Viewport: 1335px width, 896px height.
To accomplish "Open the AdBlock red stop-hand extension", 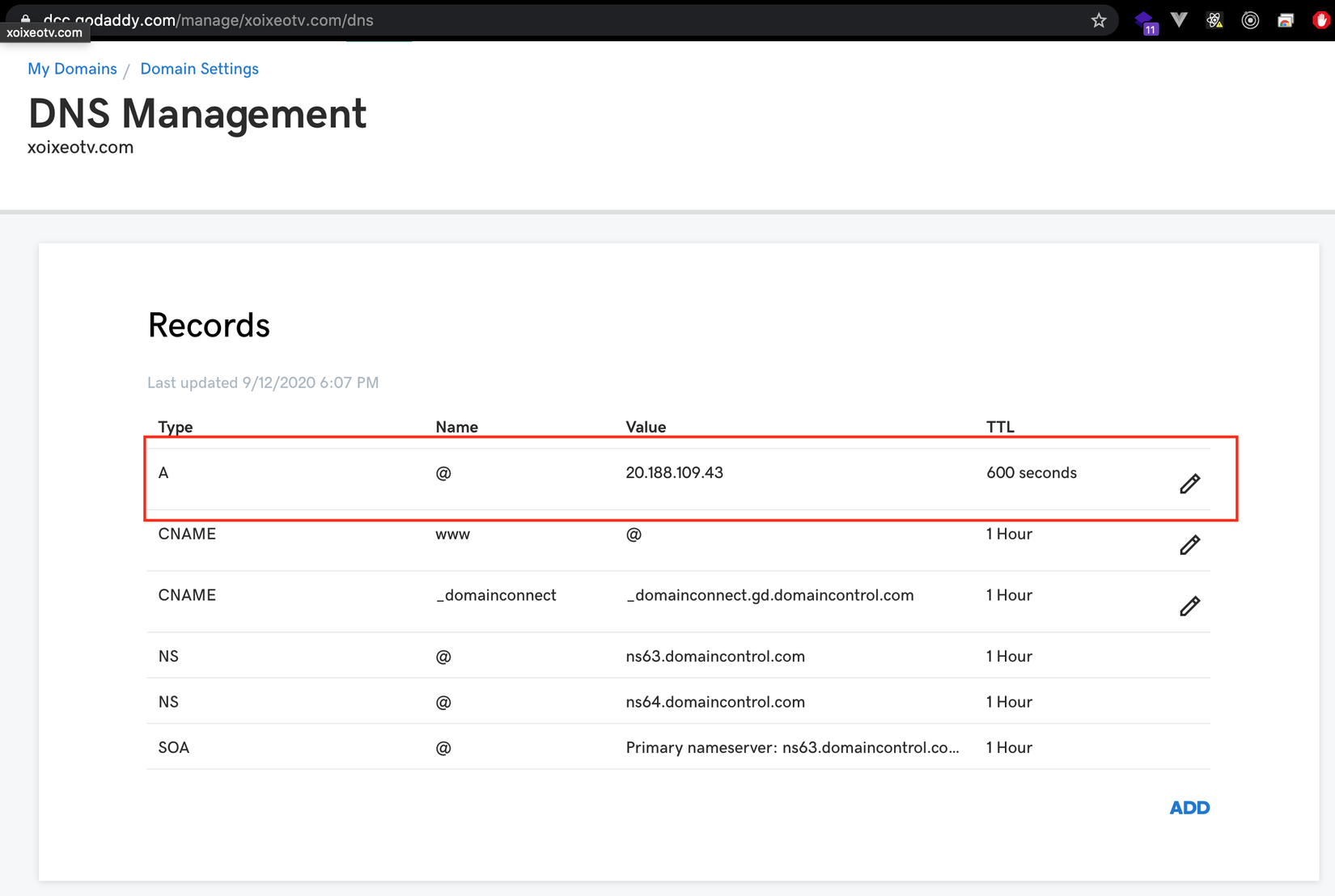I will pos(1320,20).
